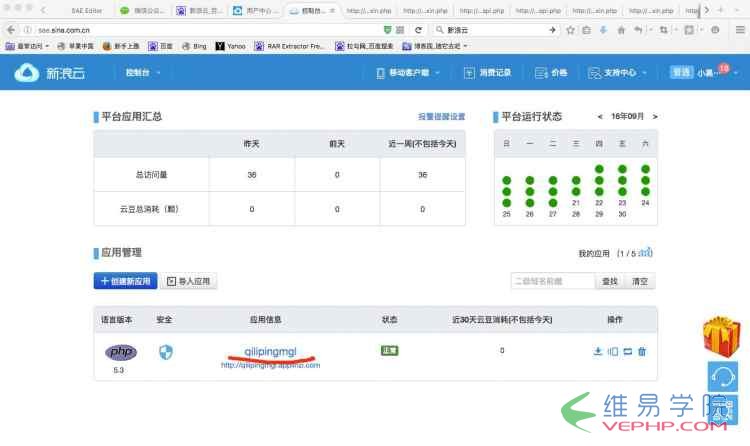750x446 pixels.
Task: Click the 导入应用 button
Action: tap(188, 281)
